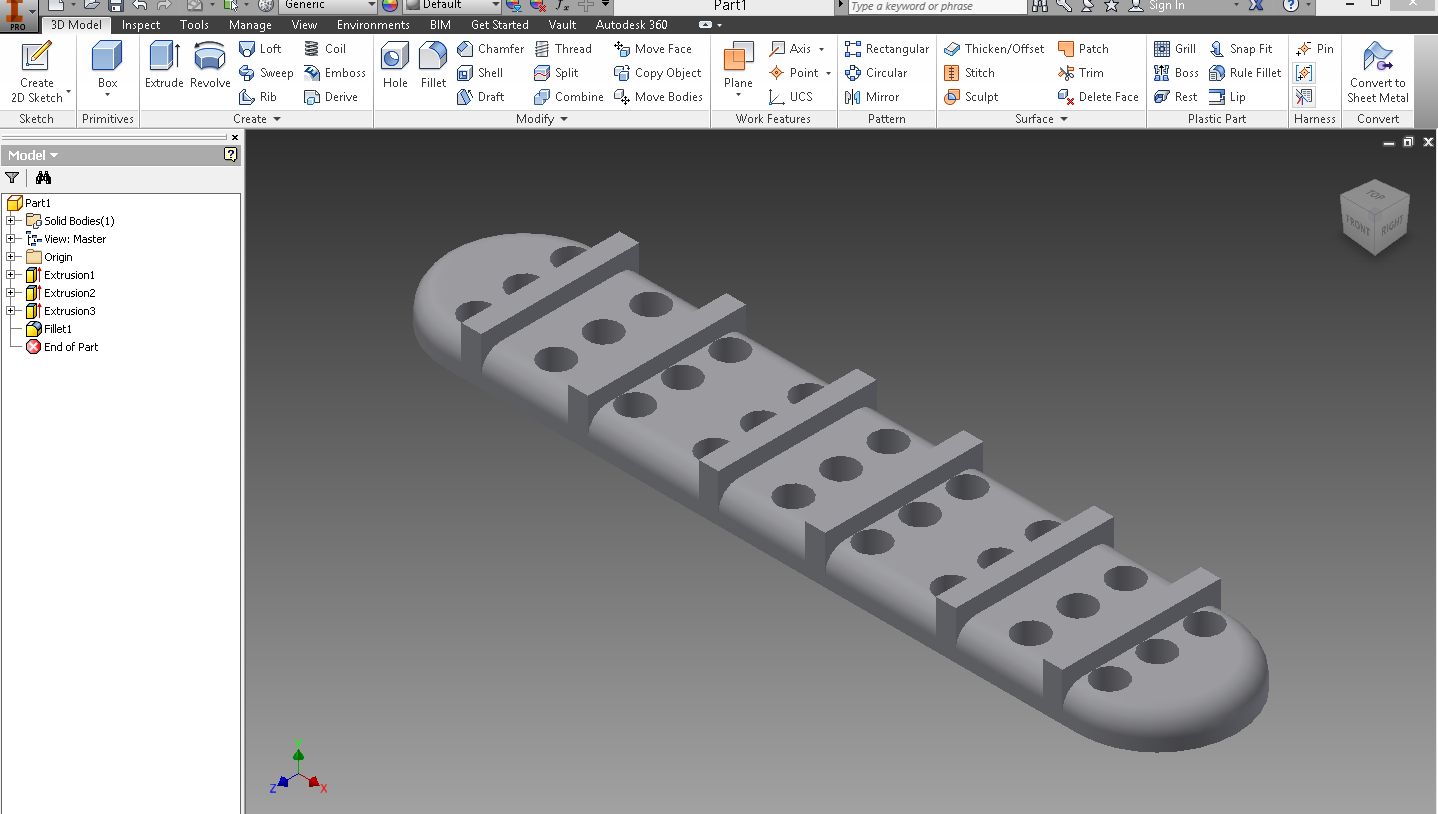Viewport: 1438px width, 814px height.
Task: Choose the Loft tool
Action: pos(260,49)
